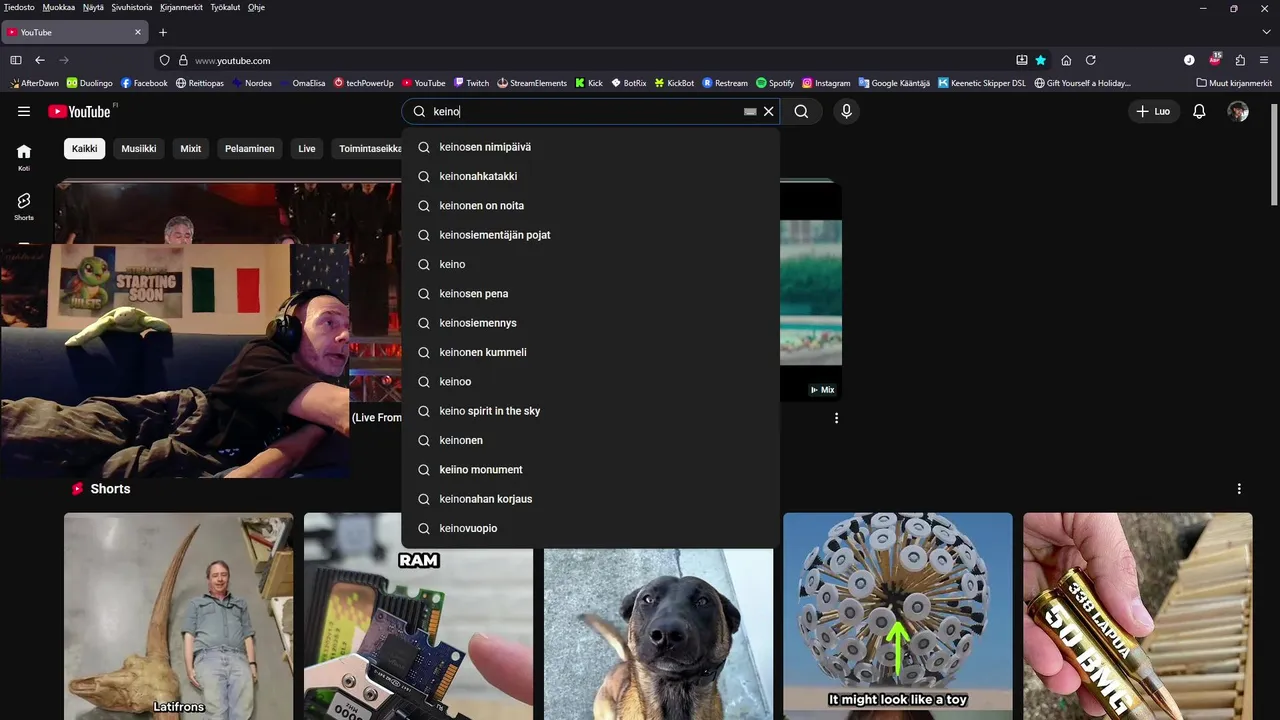
Task: Open the Duolingo bookmark
Action: pos(89,83)
